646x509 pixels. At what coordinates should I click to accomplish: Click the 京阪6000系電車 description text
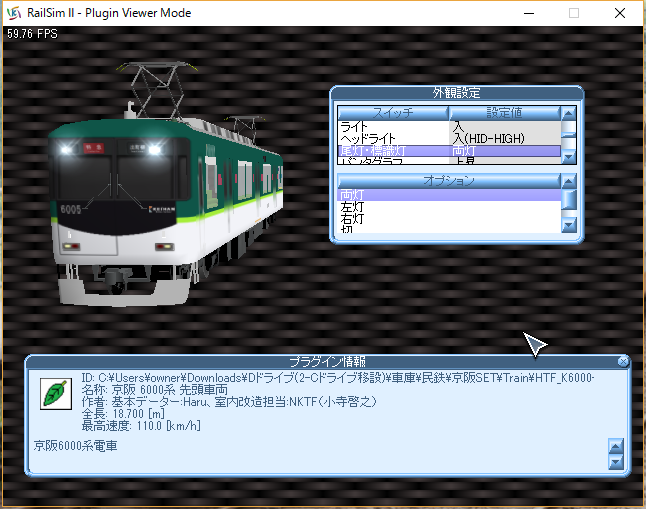[x=75, y=446]
